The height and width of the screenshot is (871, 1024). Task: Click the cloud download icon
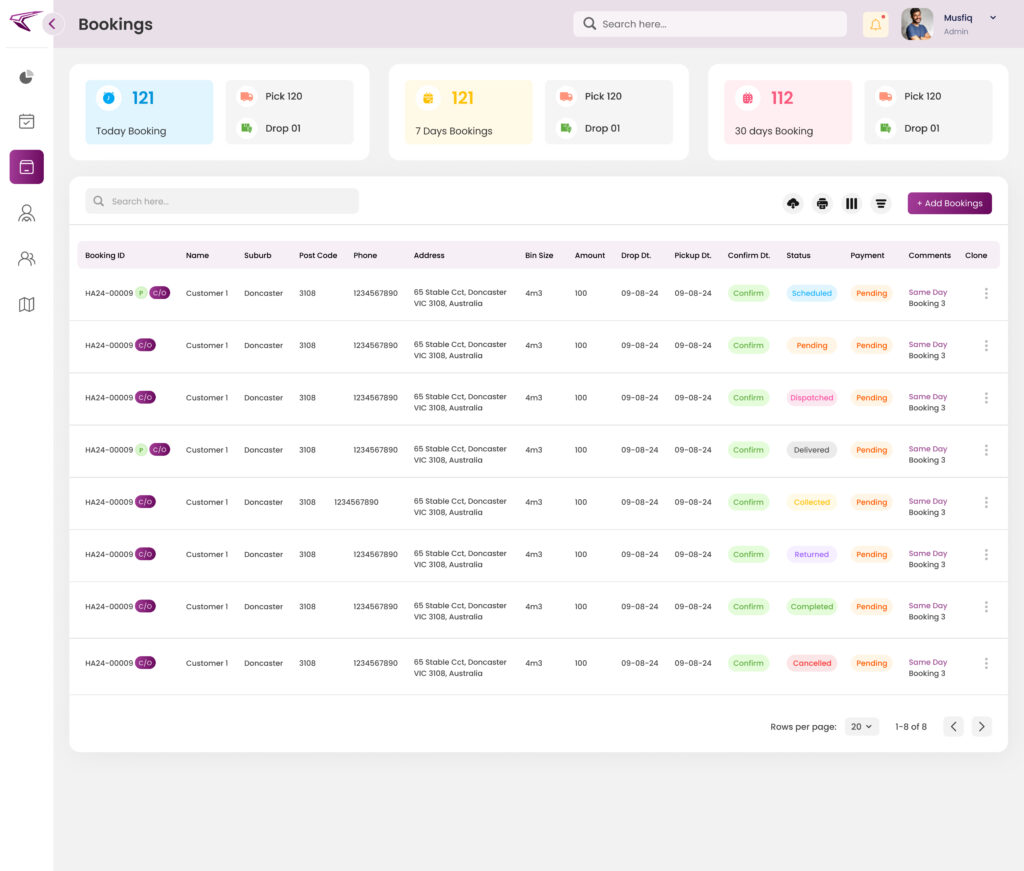pos(793,203)
